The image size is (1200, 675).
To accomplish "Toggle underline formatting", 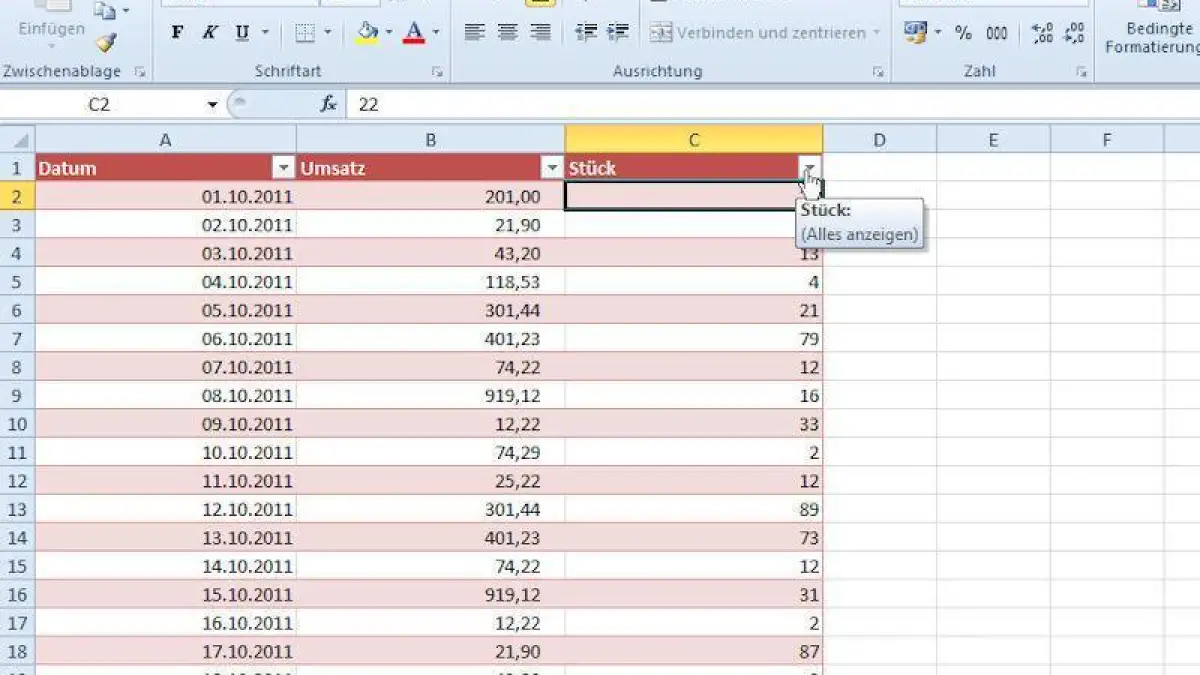I will click(x=240, y=32).
